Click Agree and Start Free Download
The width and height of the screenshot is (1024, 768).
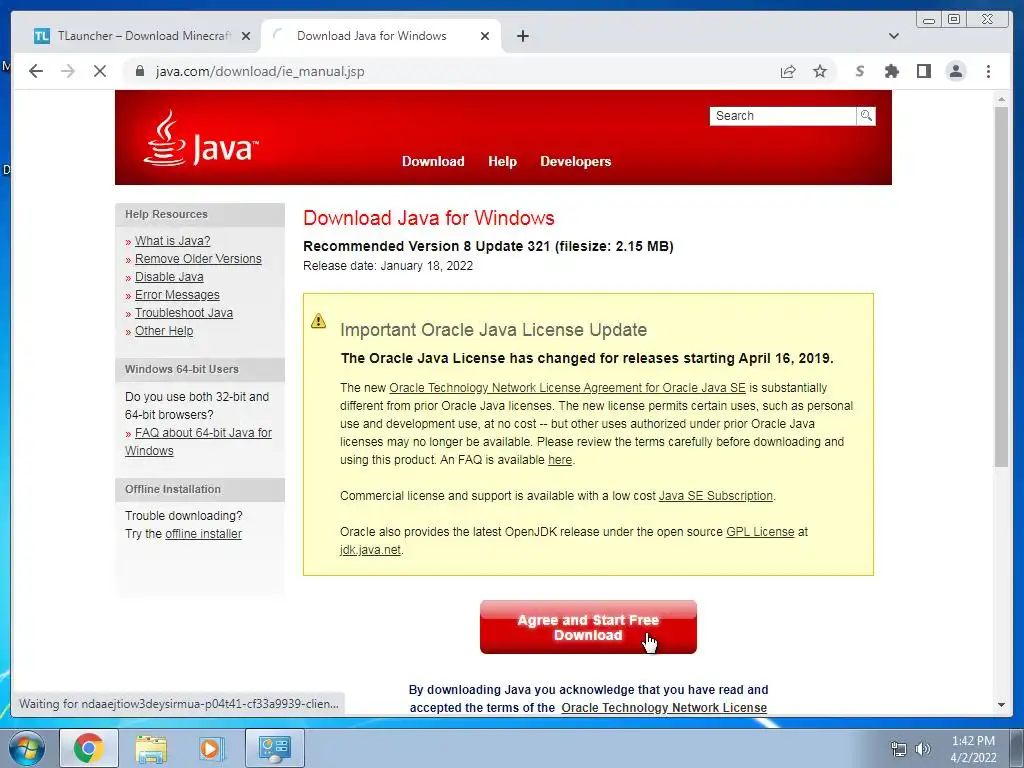588,627
